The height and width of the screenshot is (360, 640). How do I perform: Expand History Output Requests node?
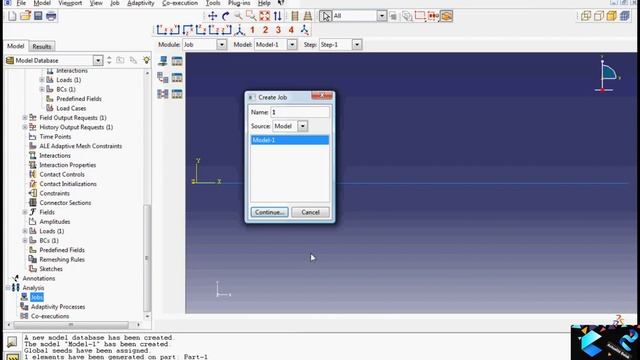click(x=25, y=127)
